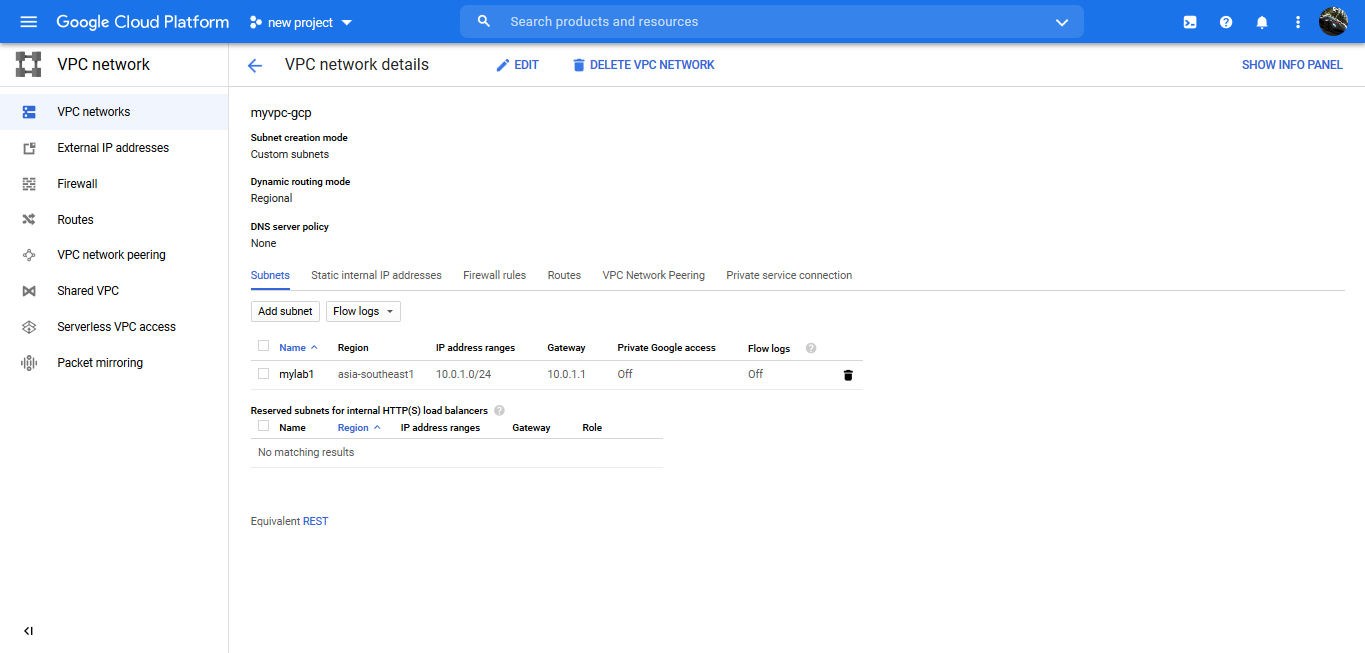
Task: Click the Google Cloud Platform title
Action: pos(142,22)
